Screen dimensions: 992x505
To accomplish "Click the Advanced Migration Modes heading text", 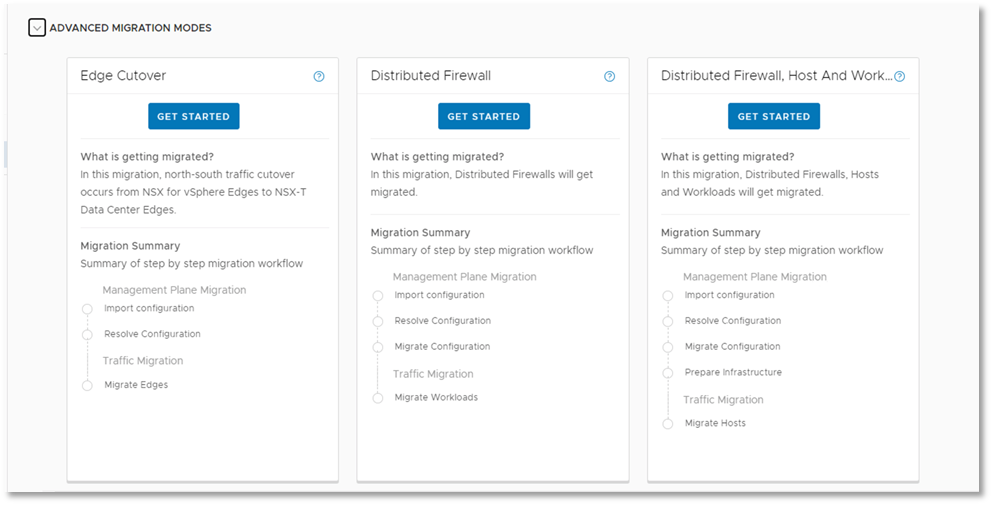I will [x=130, y=28].
